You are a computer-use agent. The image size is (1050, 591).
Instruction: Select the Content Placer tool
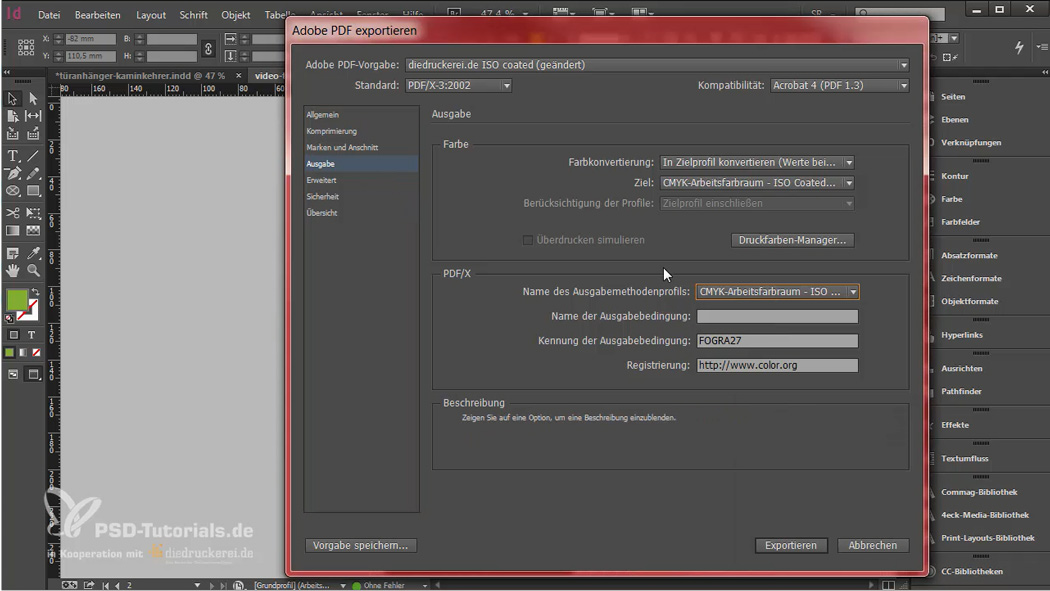click(x=33, y=134)
